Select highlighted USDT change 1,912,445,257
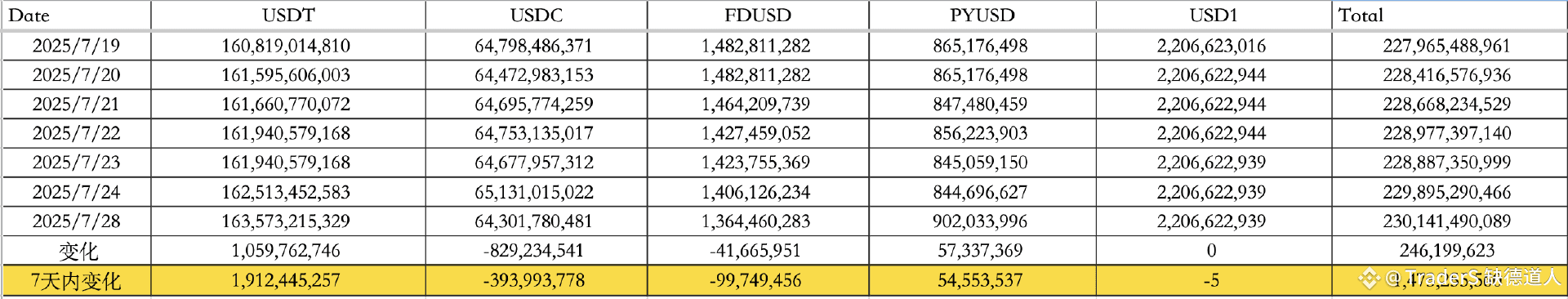Viewport: 1568px width, 299px height. pyautogui.click(x=287, y=281)
